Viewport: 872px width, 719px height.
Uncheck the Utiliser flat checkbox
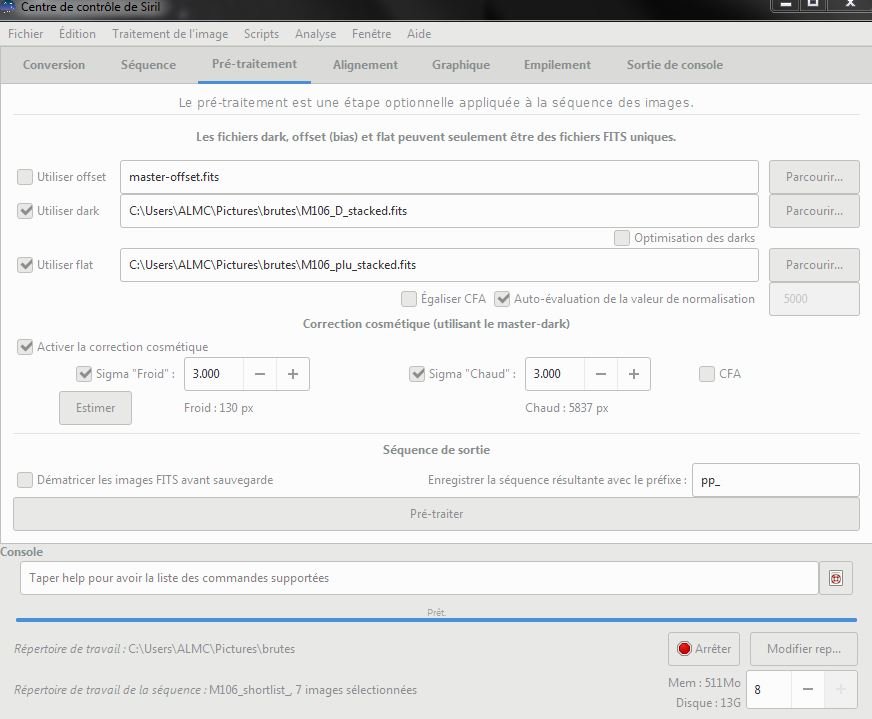25,265
